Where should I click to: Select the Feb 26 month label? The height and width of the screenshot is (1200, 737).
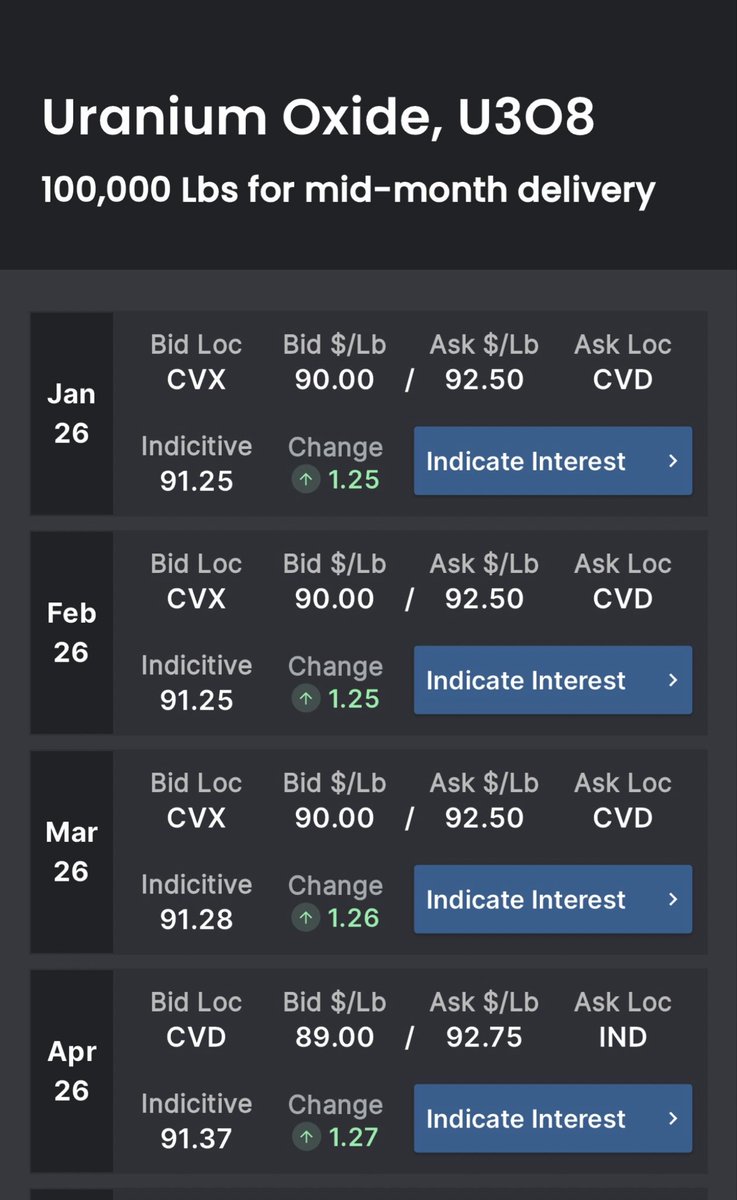click(71, 632)
